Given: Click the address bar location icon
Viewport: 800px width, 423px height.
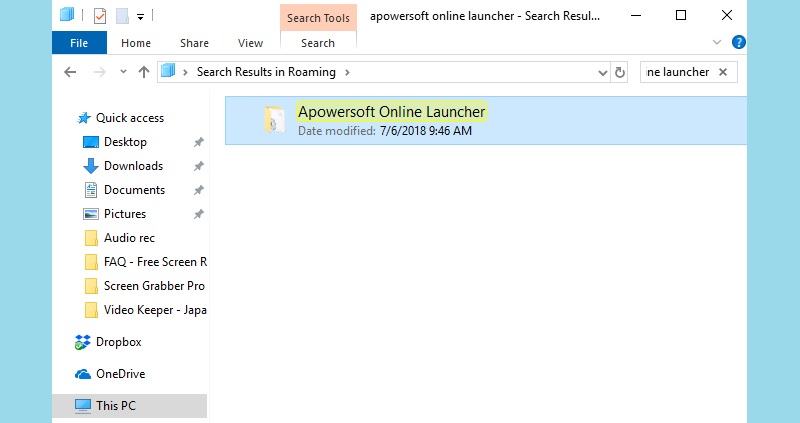Looking at the screenshot, I should tap(168, 71).
